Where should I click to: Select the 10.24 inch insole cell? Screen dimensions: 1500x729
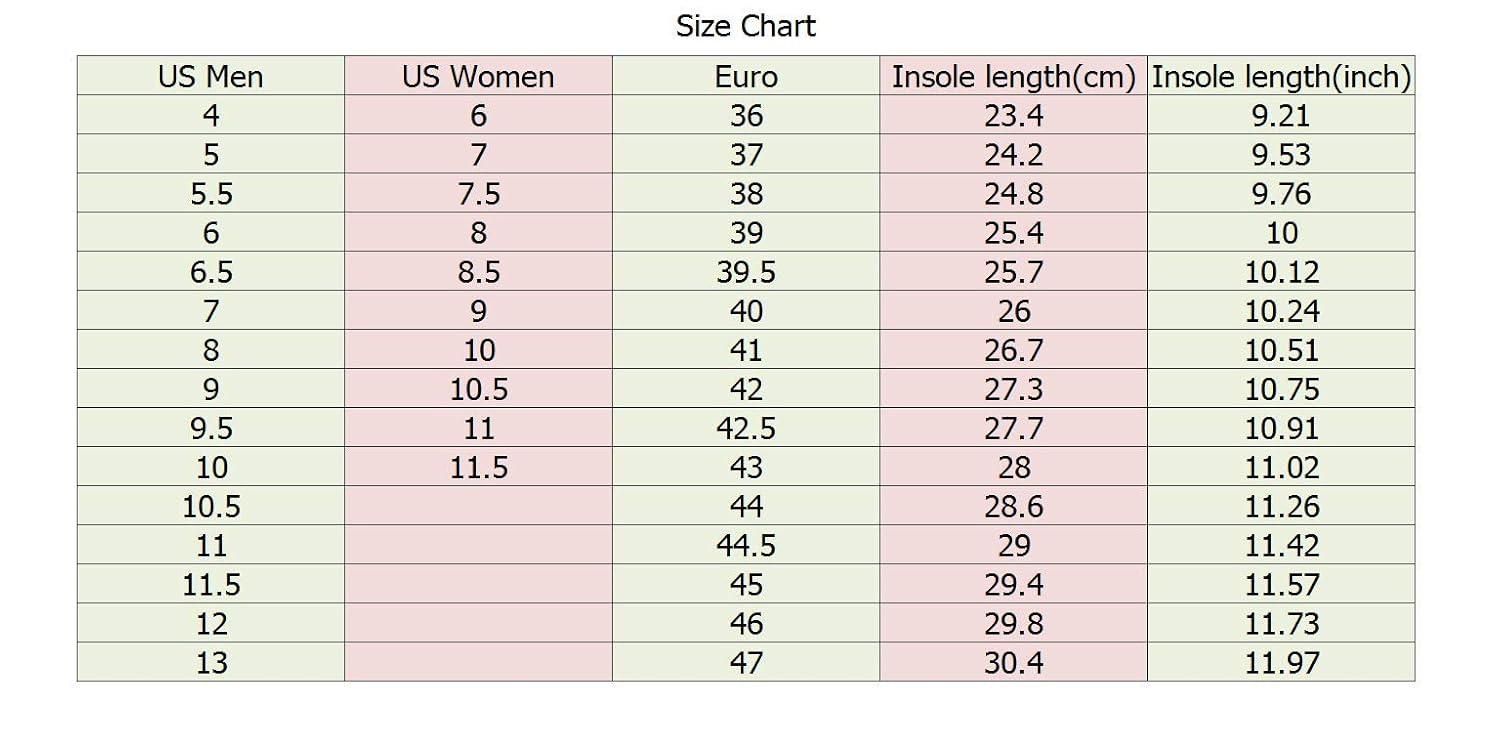click(1281, 311)
